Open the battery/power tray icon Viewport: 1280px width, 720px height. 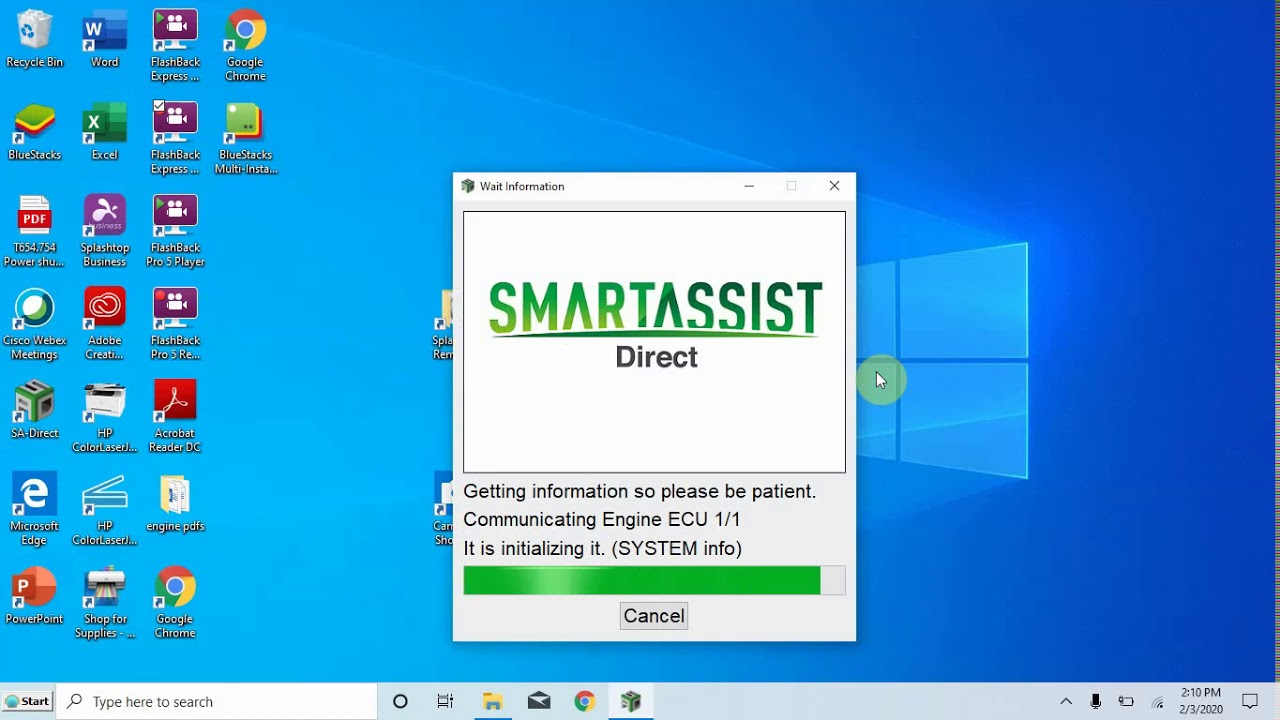(1126, 701)
